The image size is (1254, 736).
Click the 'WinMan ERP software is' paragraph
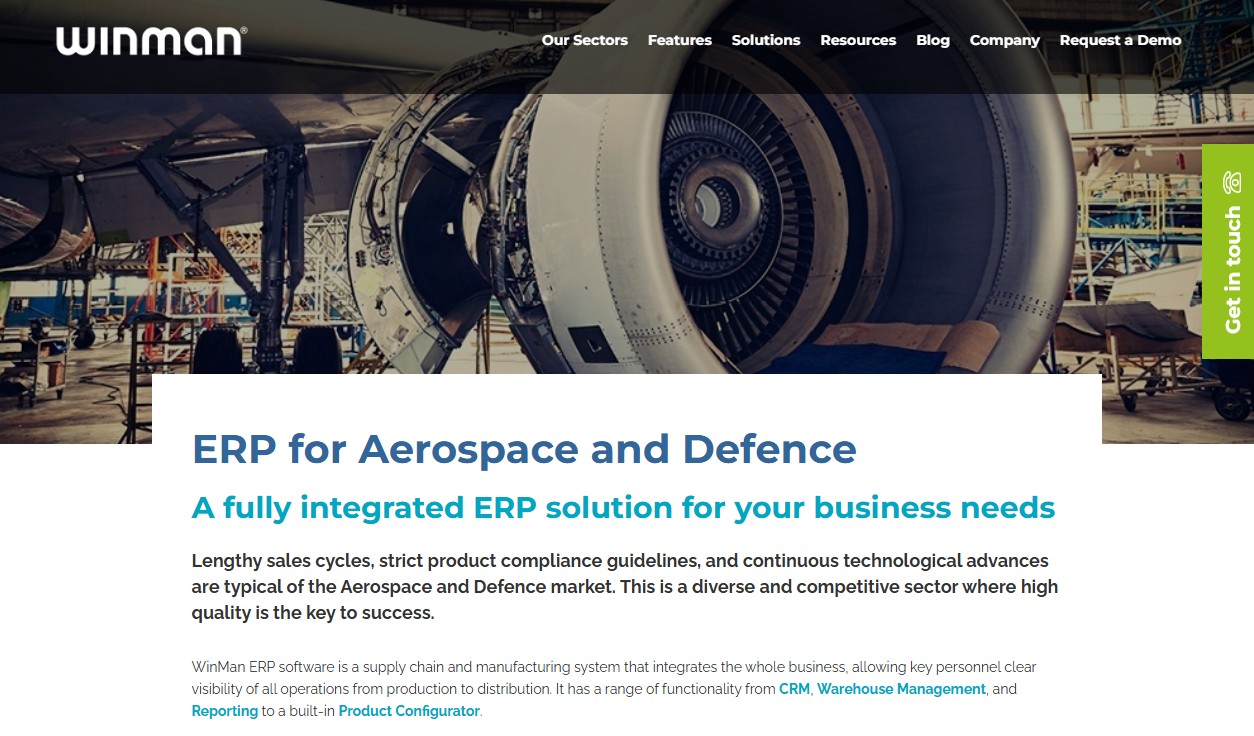(614, 689)
